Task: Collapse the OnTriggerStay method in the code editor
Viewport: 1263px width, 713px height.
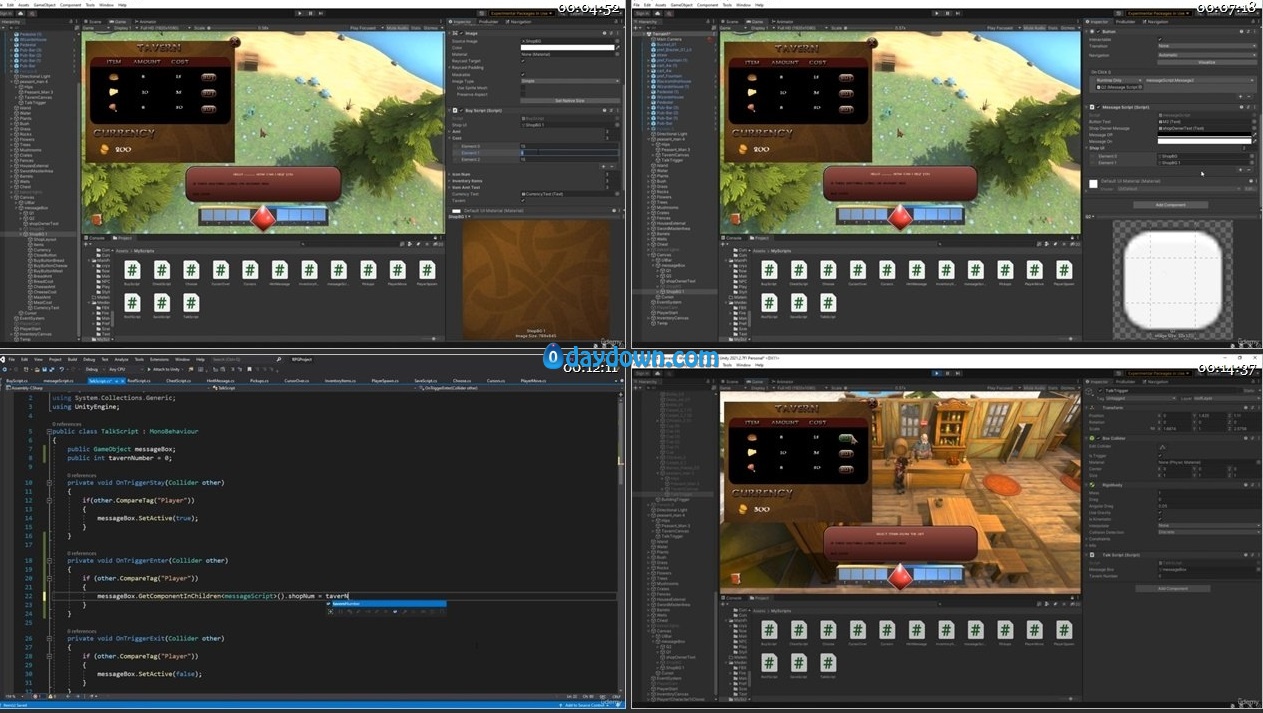Action: (49, 482)
